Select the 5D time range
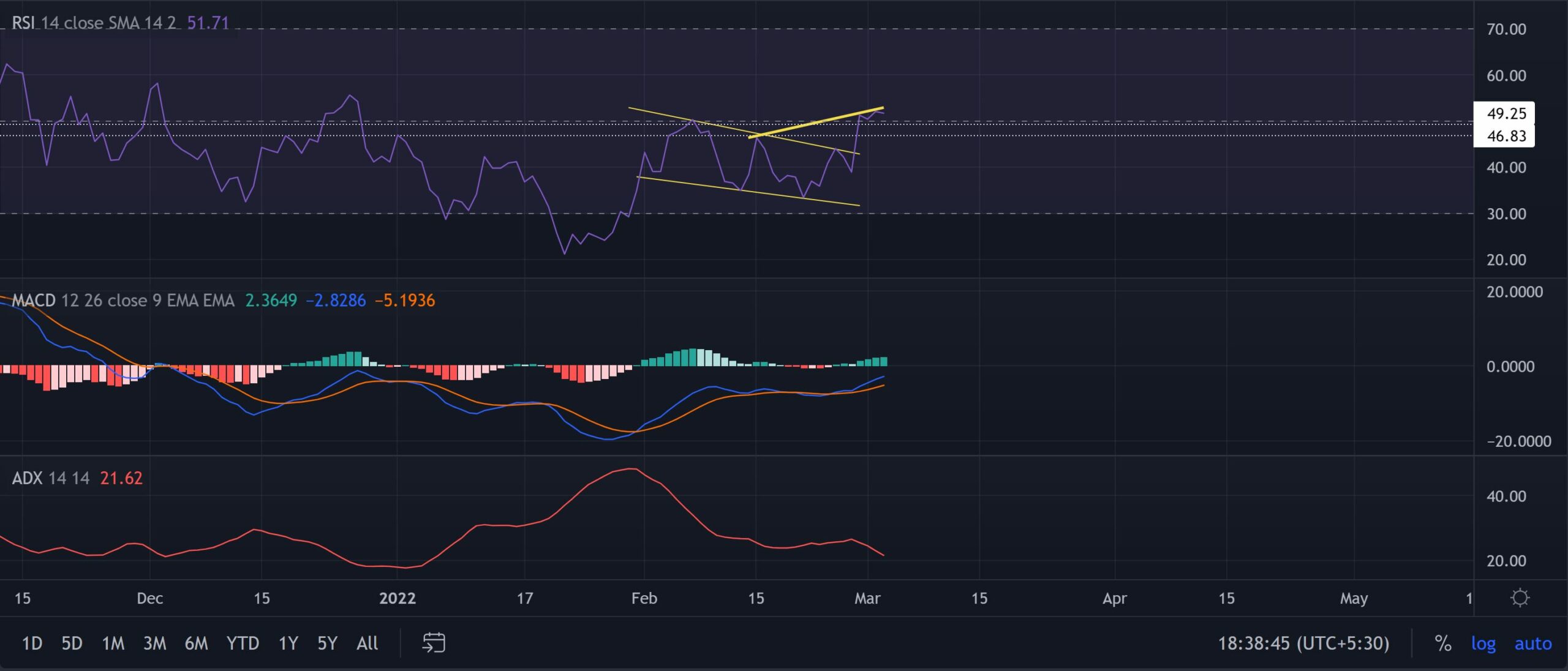 pos(72,643)
